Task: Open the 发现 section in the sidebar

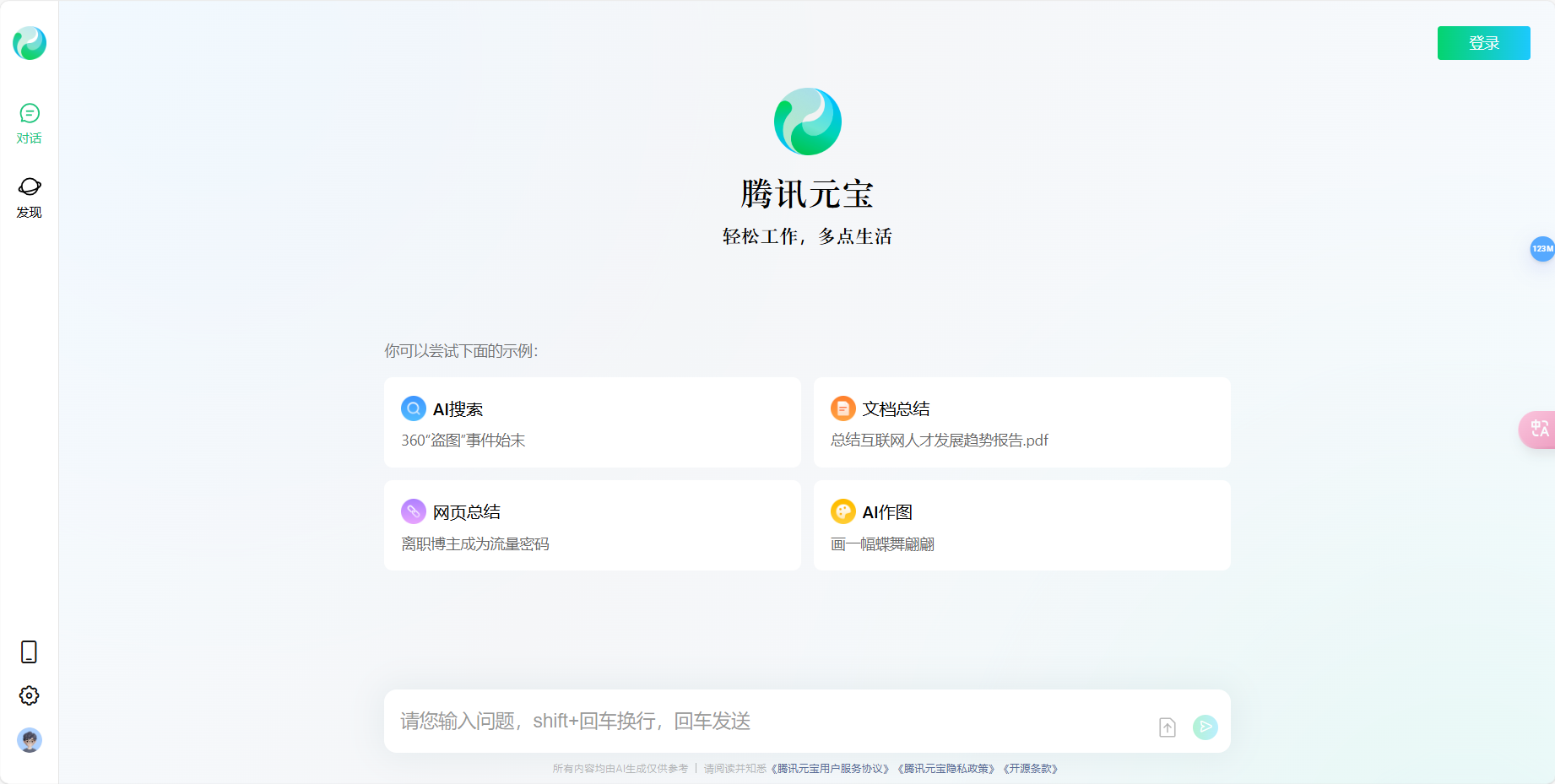Action: point(29,197)
